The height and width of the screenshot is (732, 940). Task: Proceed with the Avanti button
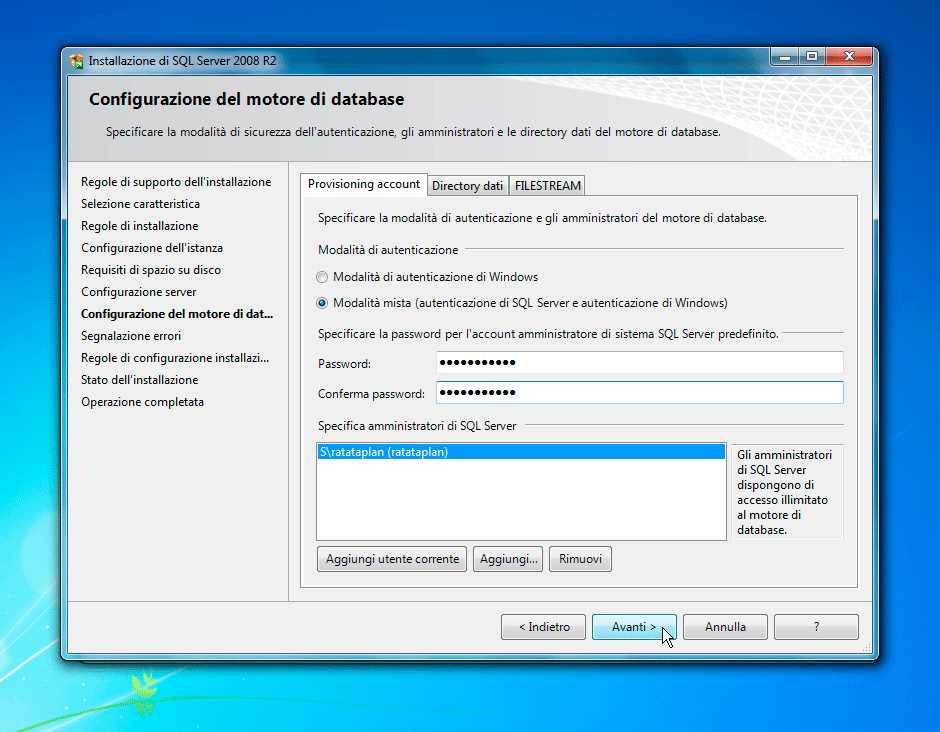pos(634,627)
